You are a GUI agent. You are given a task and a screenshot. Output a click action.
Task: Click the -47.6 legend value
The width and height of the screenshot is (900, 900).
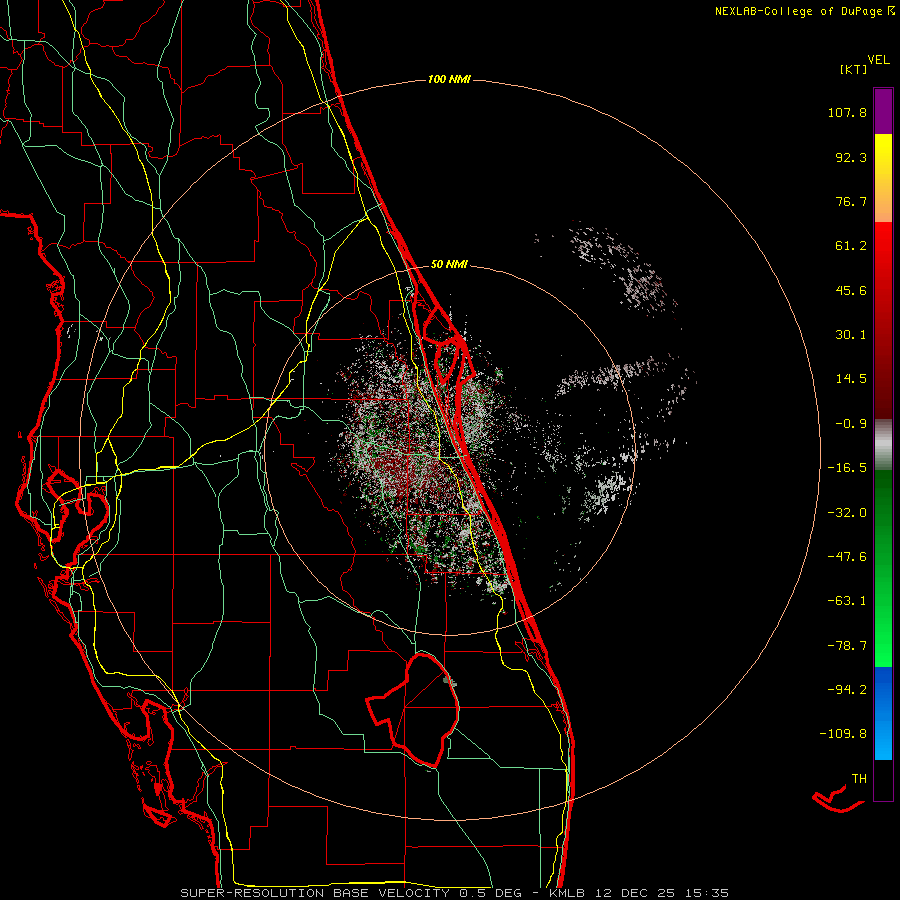click(x=847, y=557)
